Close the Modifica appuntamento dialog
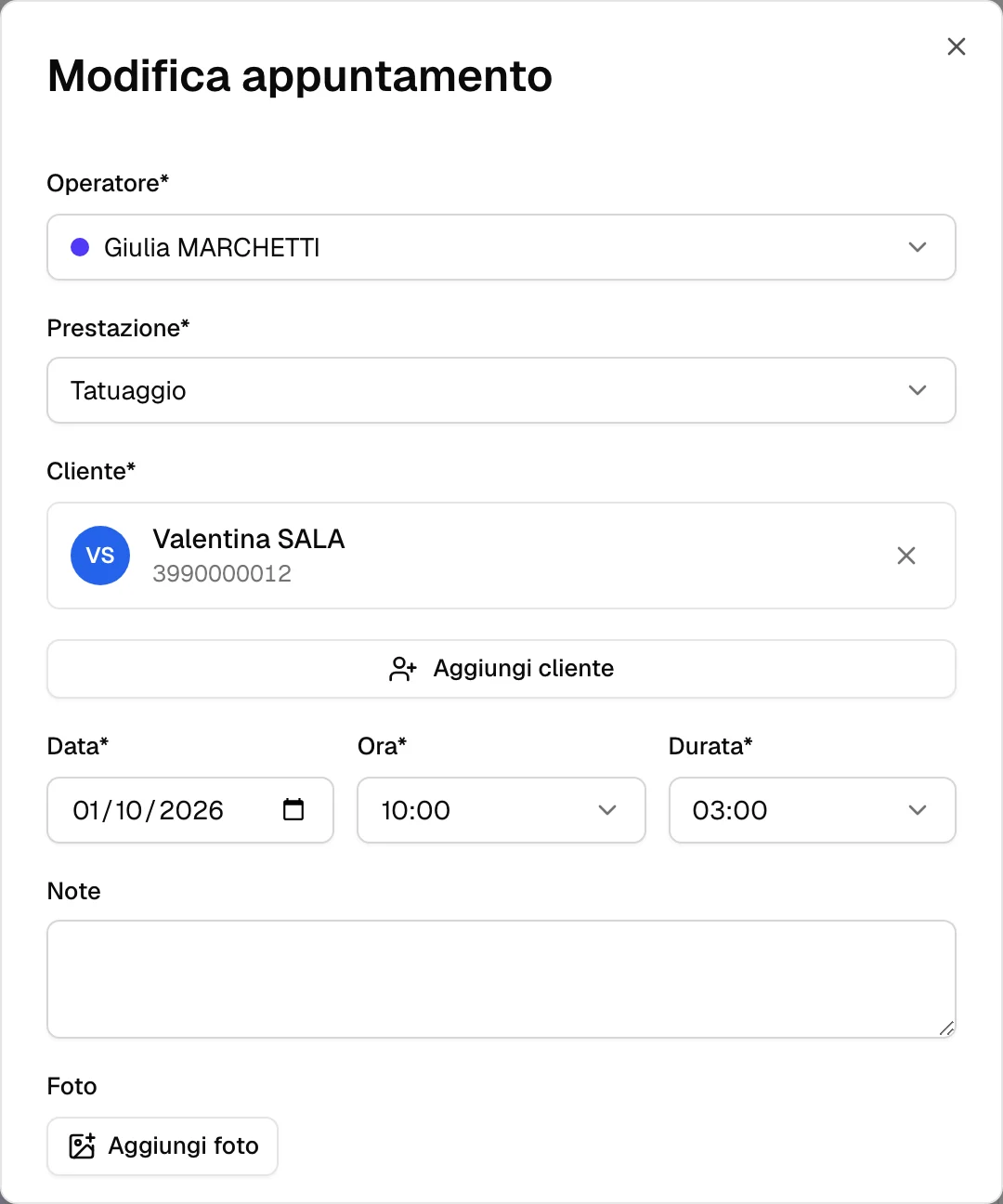This screenshot has width=1003, height=1204. (x=956, y=46)
